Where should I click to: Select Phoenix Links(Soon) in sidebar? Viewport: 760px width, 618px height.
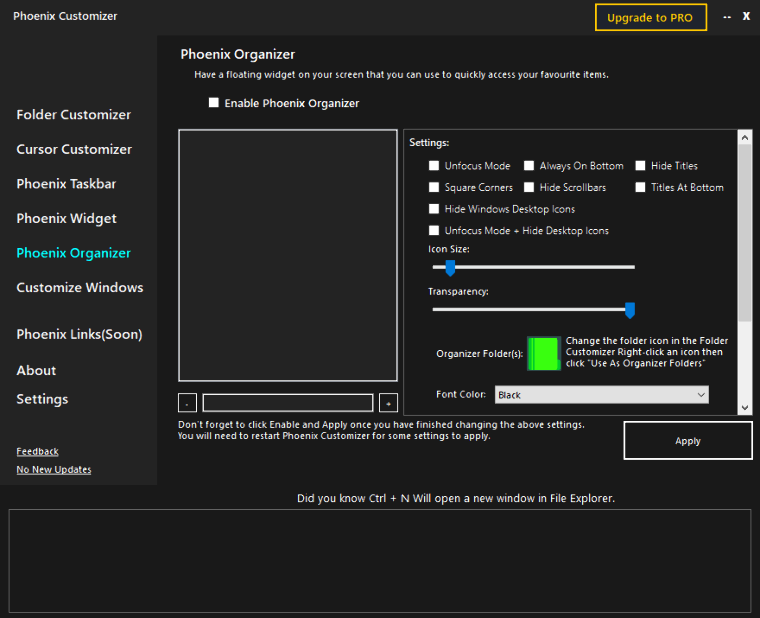tap(79, 334)
